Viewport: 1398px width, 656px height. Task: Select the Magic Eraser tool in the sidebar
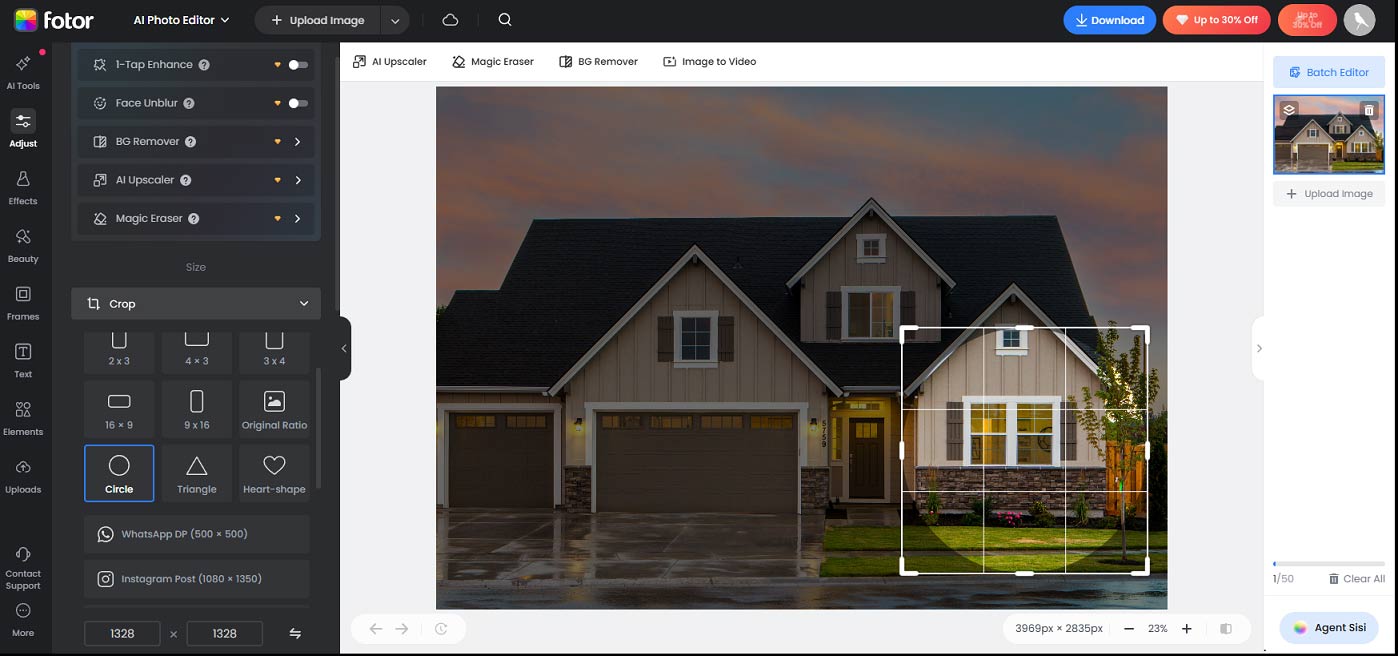(x=195, y=218)
